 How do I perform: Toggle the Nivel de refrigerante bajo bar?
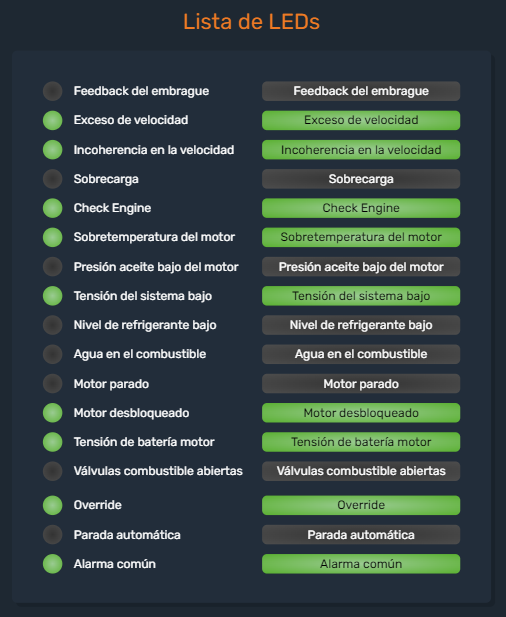tap(361, 325)
